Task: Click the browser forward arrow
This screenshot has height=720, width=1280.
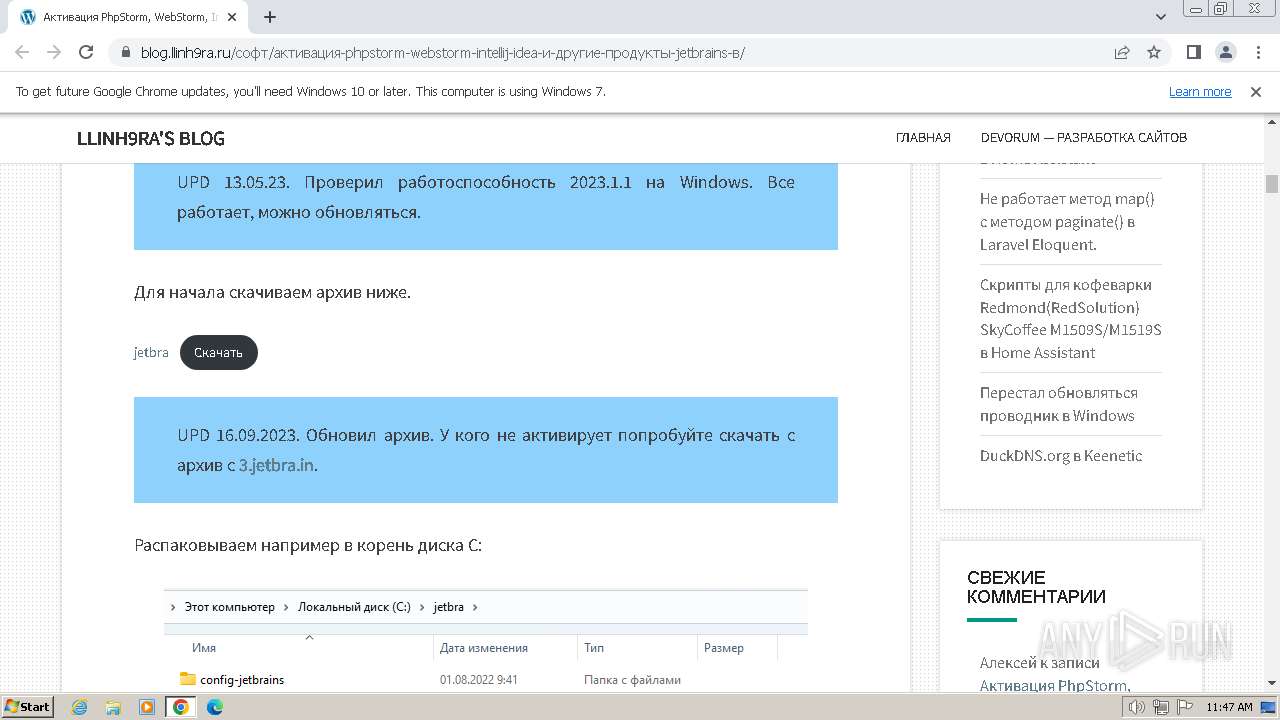Action: pos(54,52)
